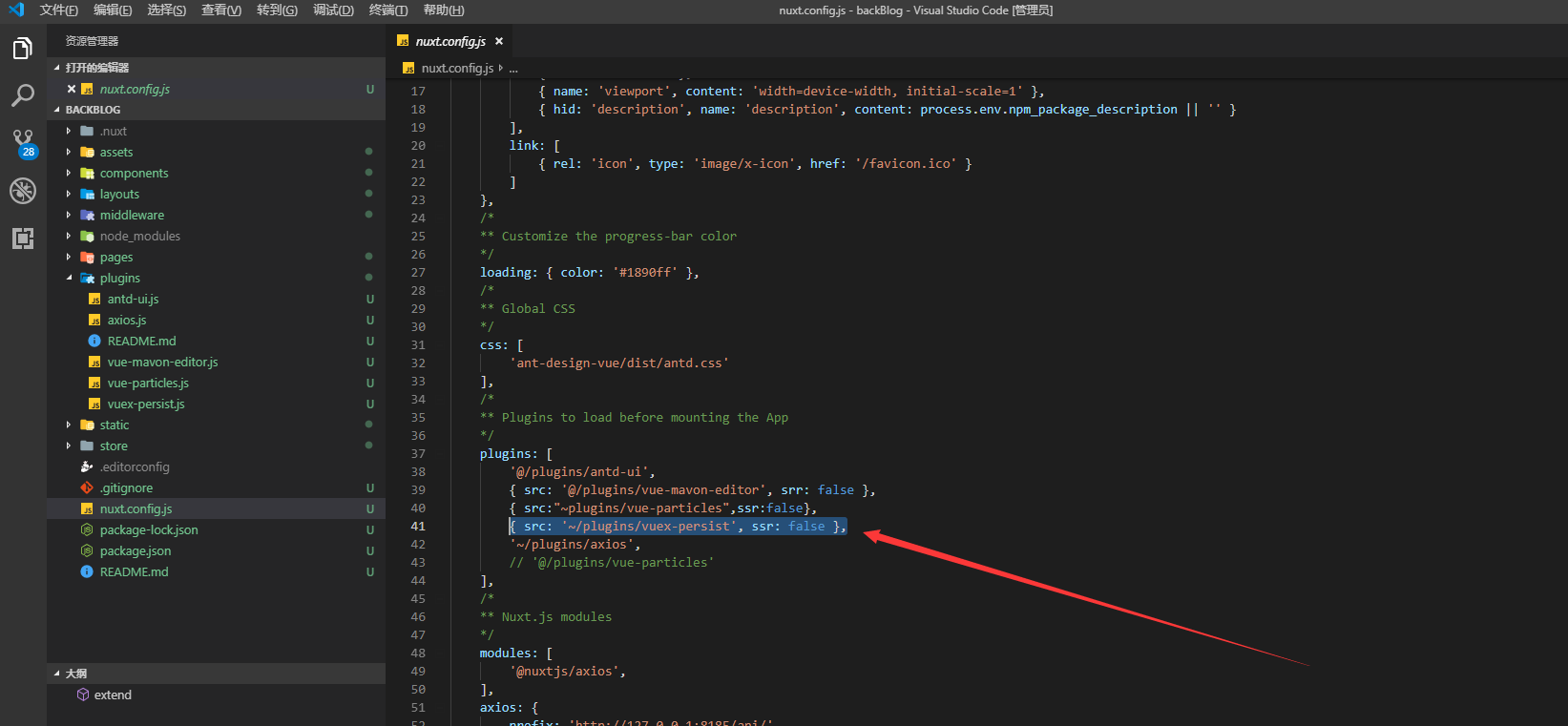The image size is (1568, 726).
Task: Expand the store folder
Action: click(69, 446)
